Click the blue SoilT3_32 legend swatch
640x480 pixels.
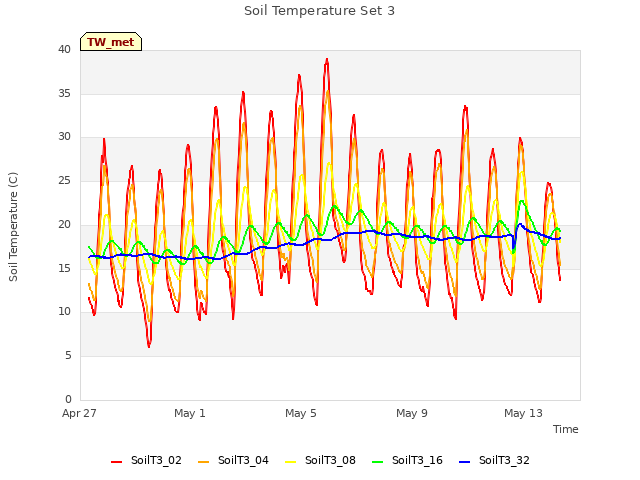tap(464, 462)
